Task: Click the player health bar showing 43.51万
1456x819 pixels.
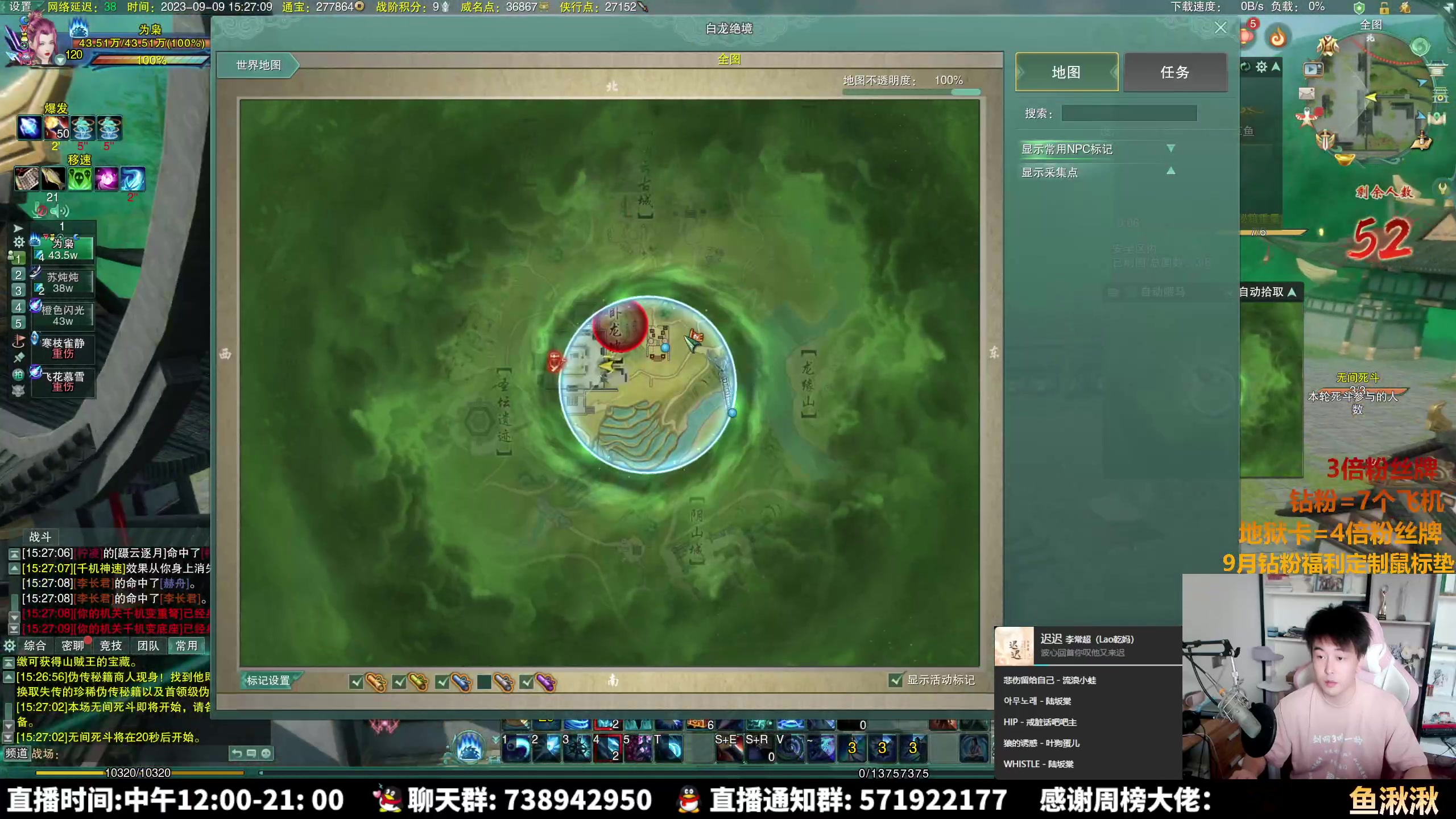Action: (x=141, y=43)
